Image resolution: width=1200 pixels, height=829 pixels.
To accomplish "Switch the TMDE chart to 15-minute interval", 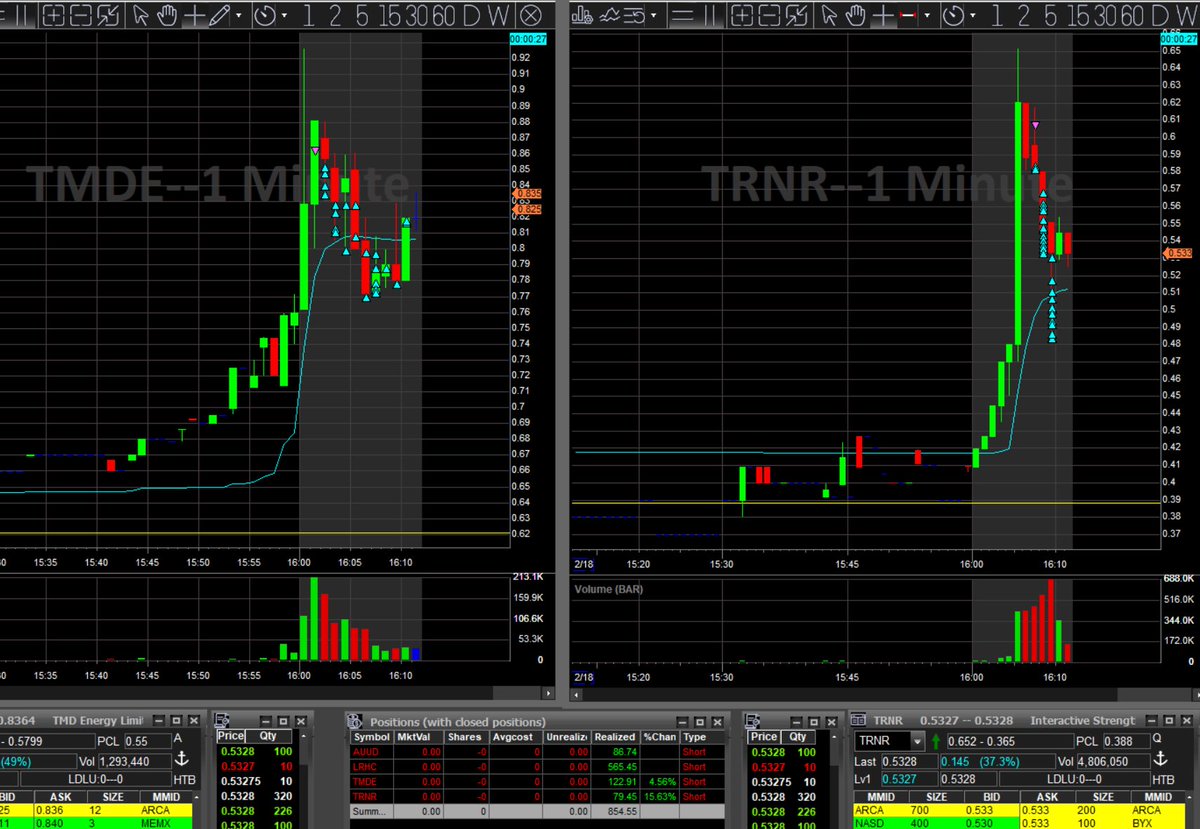I will click(391, 16).
